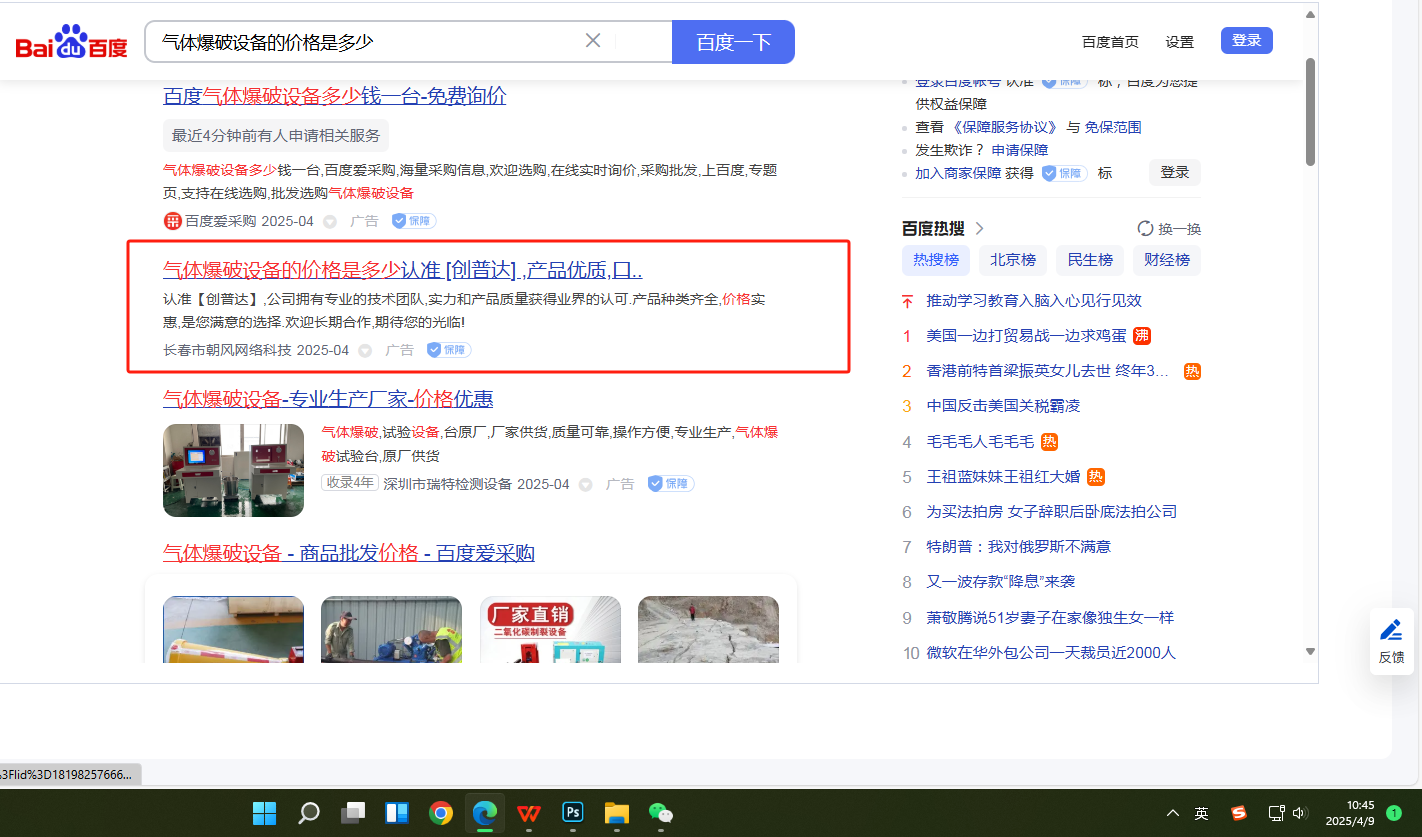The image size is (1422, 837).
Task: Click the 保障 badge under the 创普达 ad
Action: tap(448, 350)
